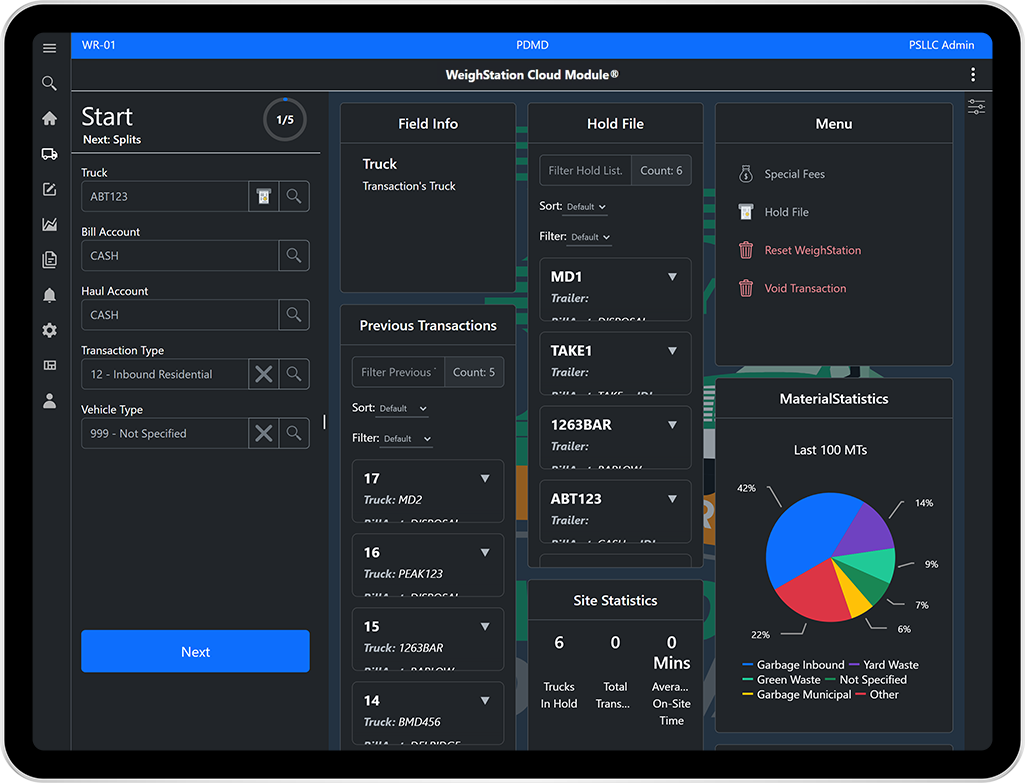Open the user profile sidebar icon
The width and height of the screenshot is (1025, 783).
point(49,401)
